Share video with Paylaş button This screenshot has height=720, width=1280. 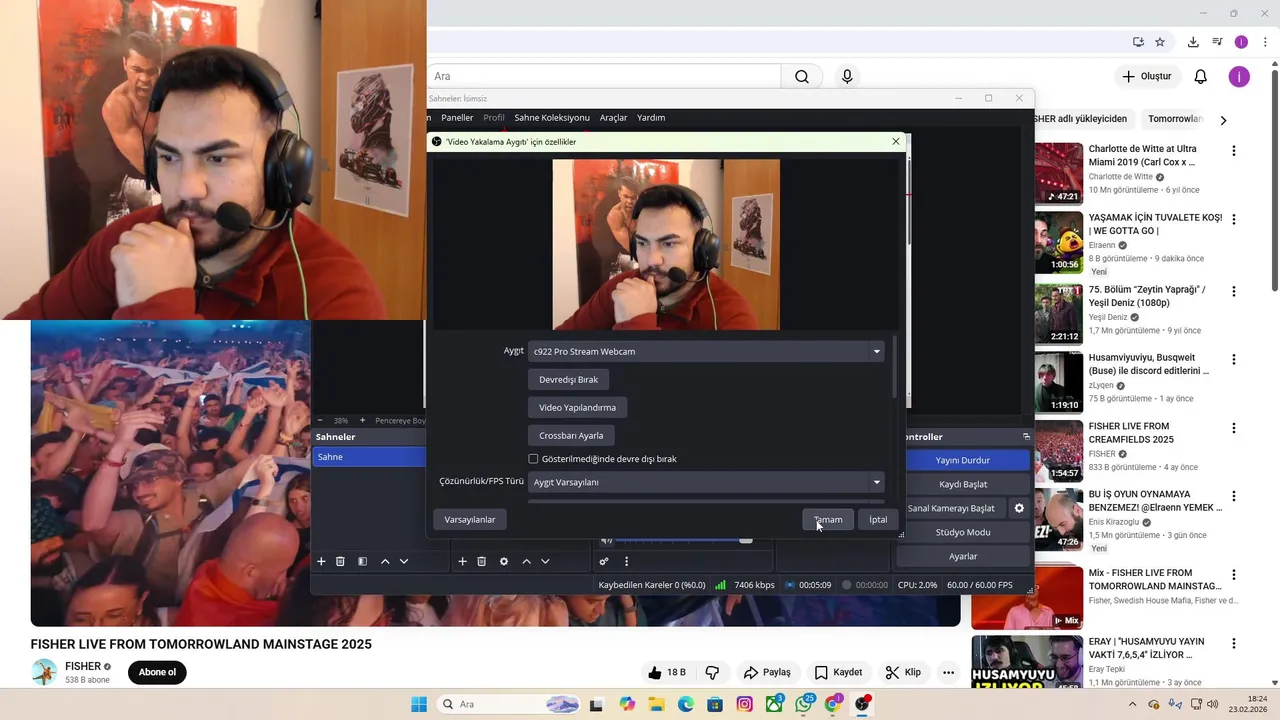pos(767,672)
